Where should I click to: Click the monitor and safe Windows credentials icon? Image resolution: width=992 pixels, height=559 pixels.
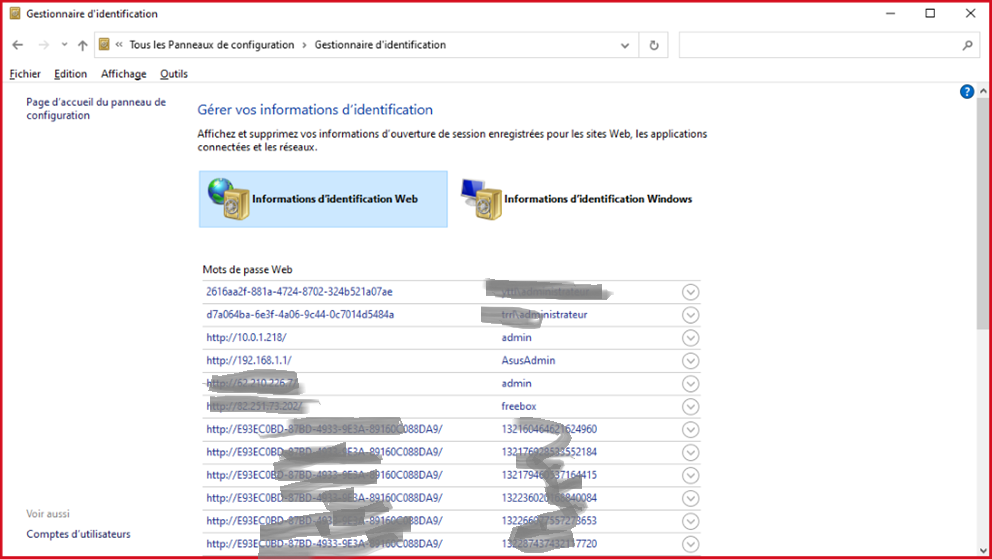481,199
